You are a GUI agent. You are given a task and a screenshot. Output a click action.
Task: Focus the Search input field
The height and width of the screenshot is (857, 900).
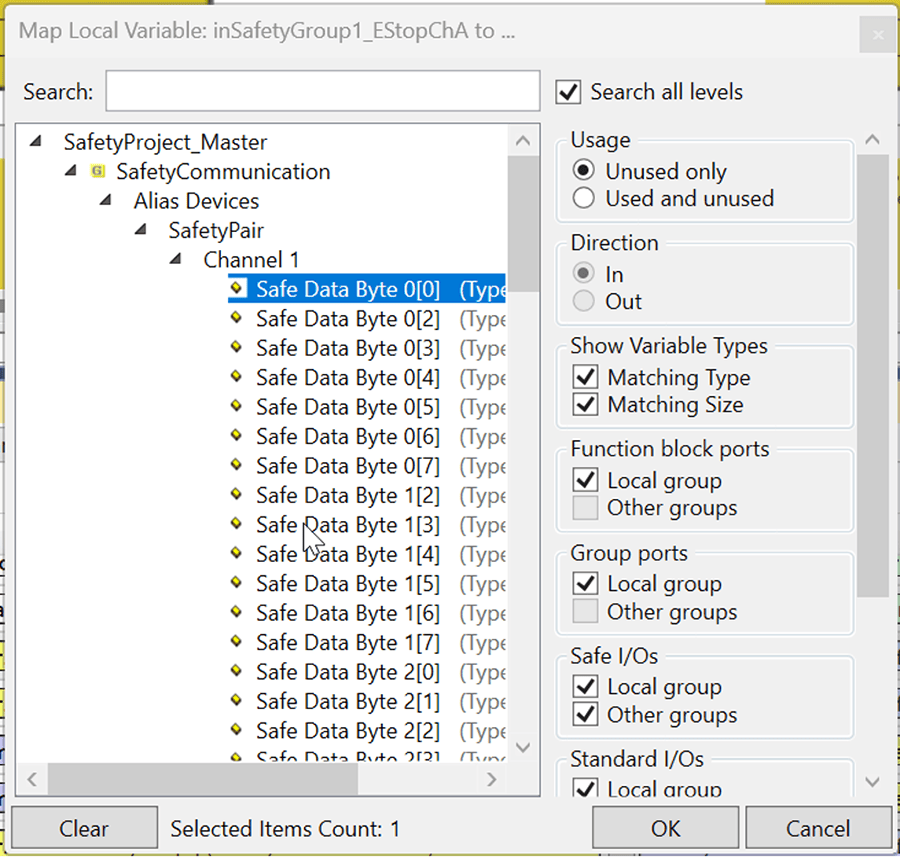(x=323, y=91)
